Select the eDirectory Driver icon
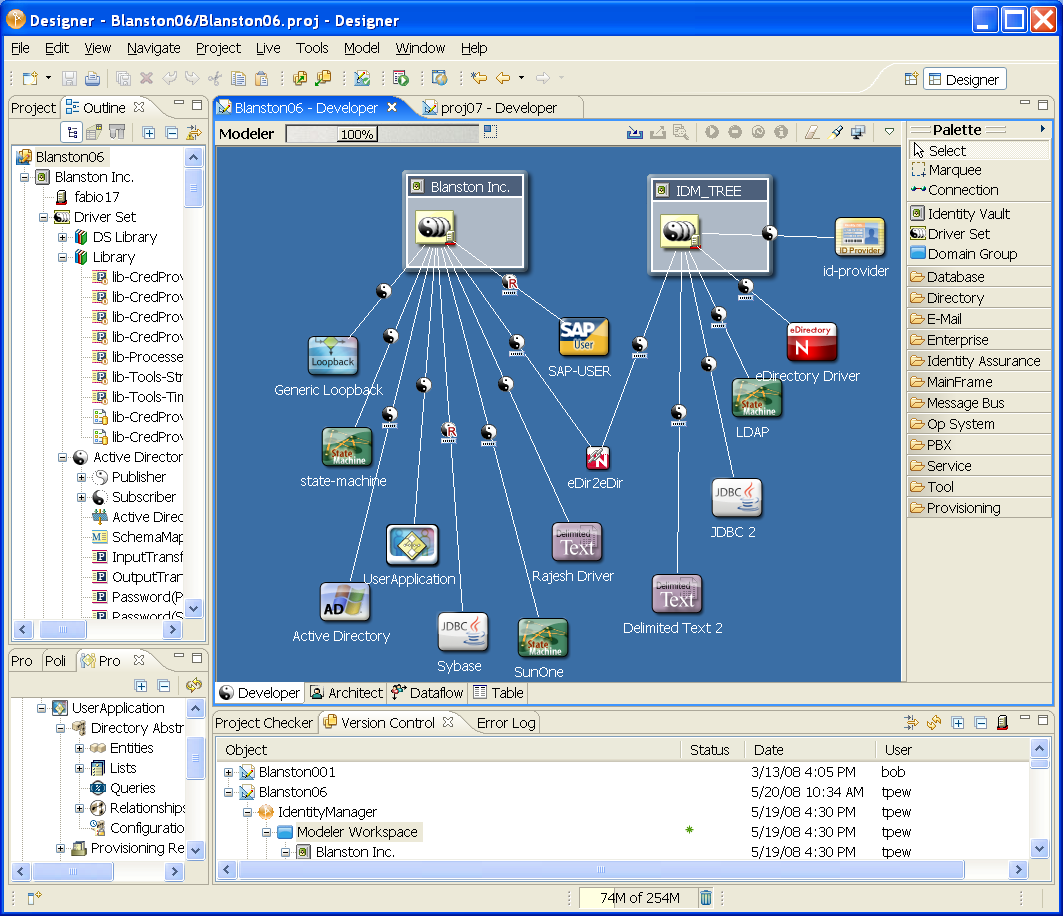This screenshot has height=916, width=1063. click(811, 343)
